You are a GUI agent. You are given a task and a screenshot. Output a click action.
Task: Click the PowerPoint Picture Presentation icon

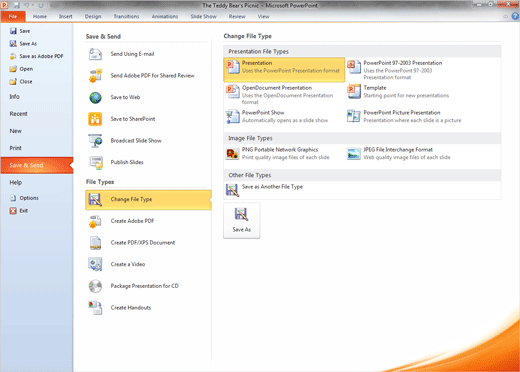354,116
